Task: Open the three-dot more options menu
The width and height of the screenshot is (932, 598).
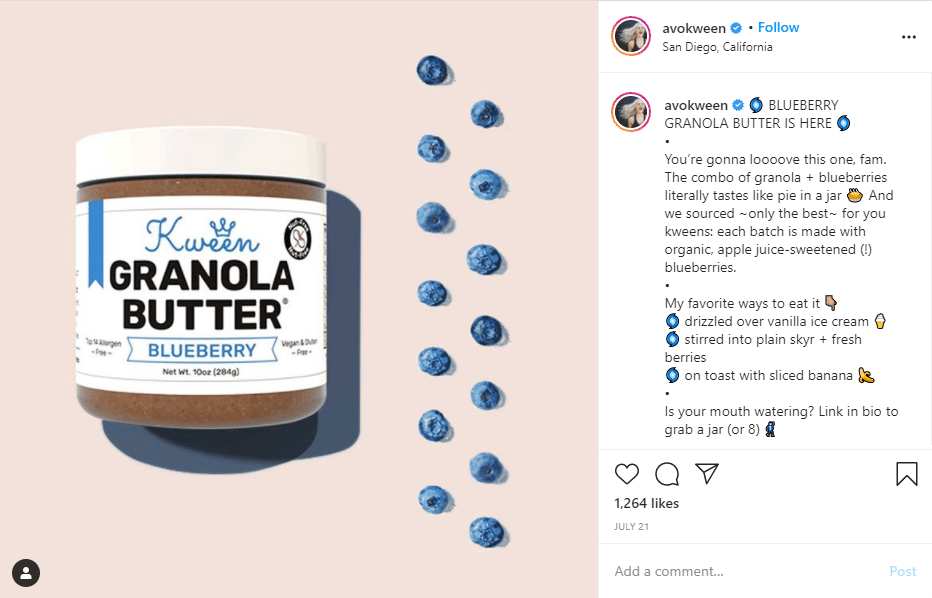Action: (x=908, y=37)
